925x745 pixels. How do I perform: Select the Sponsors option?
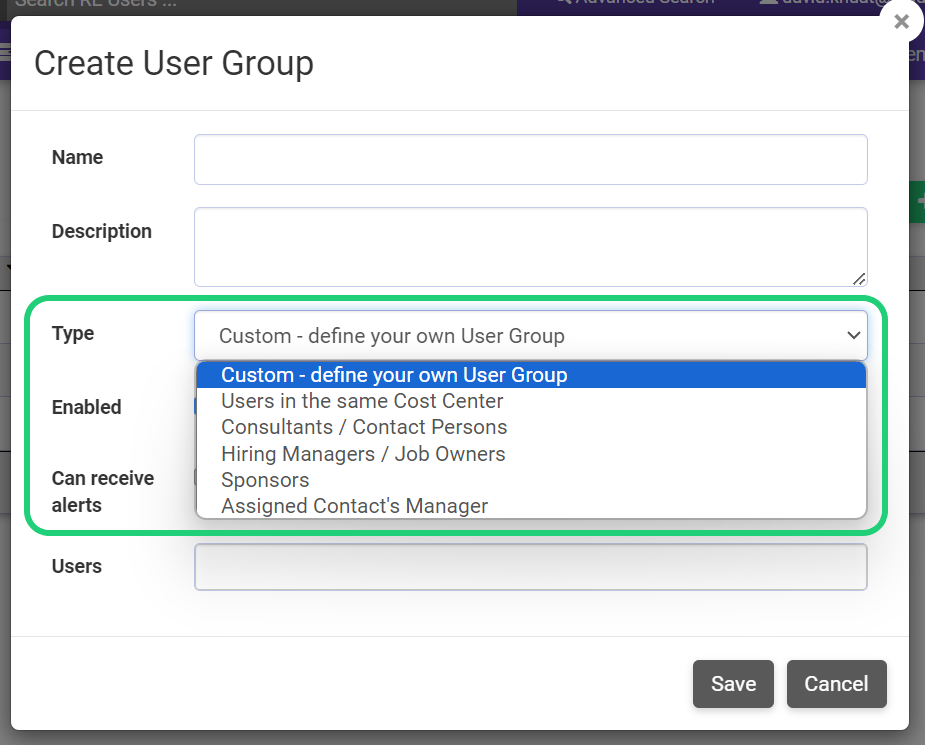click(x=531, y=480)
